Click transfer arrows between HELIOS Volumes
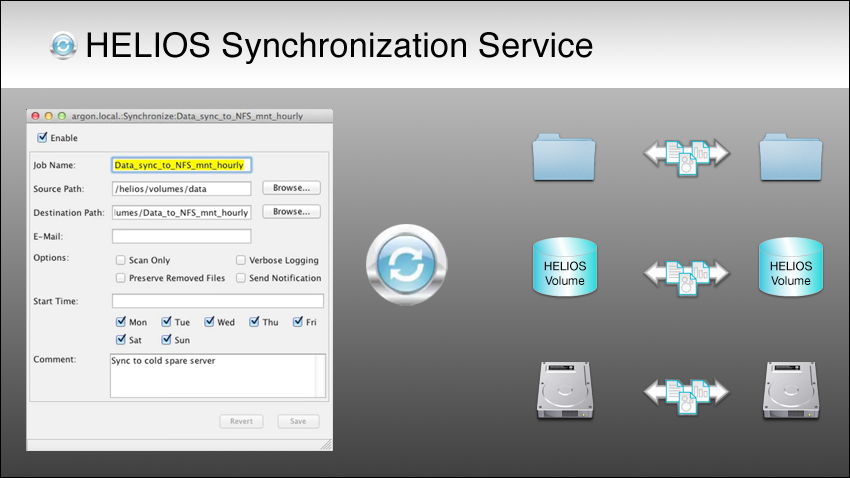This screenshot has height=478, width=850. pyautogui.click(x=687, y=276)
